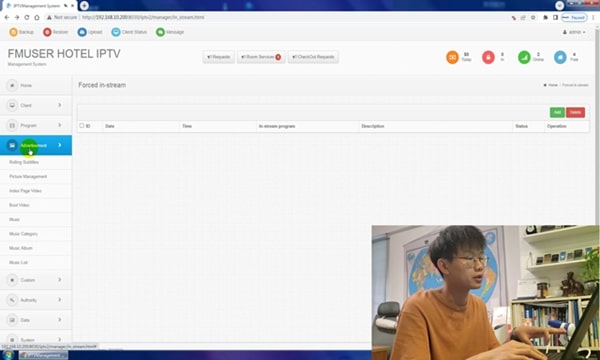
Task: Bookmark this page with the star icon
Action: (x=533, y=18)
